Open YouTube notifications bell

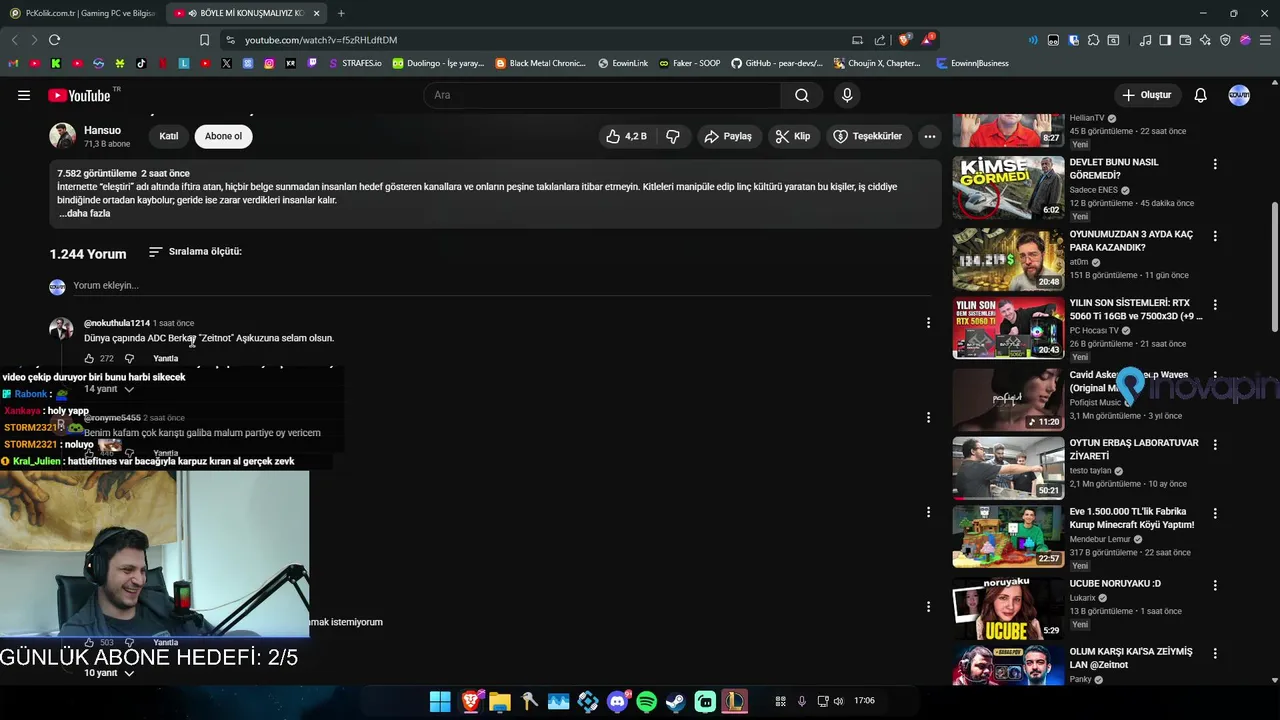pyautogui.click(x=1200, y=95)
